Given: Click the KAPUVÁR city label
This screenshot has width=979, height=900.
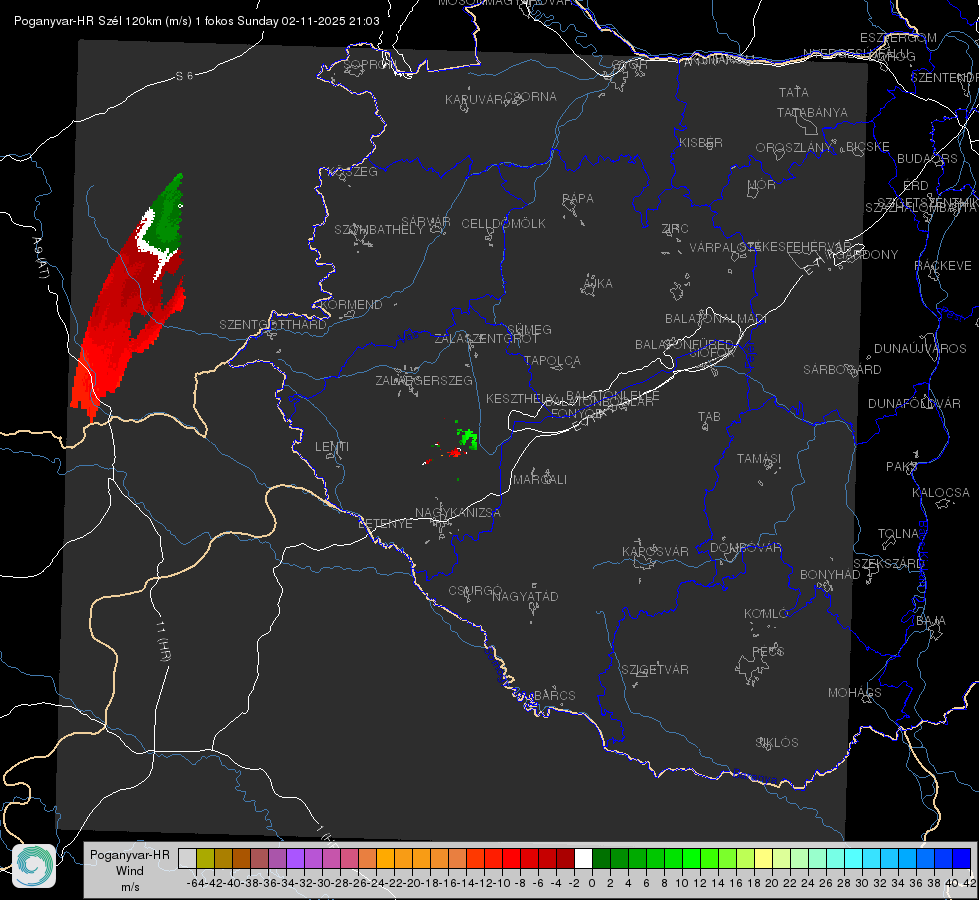Looking at the screenshot, I should click(x=475, y=100).
